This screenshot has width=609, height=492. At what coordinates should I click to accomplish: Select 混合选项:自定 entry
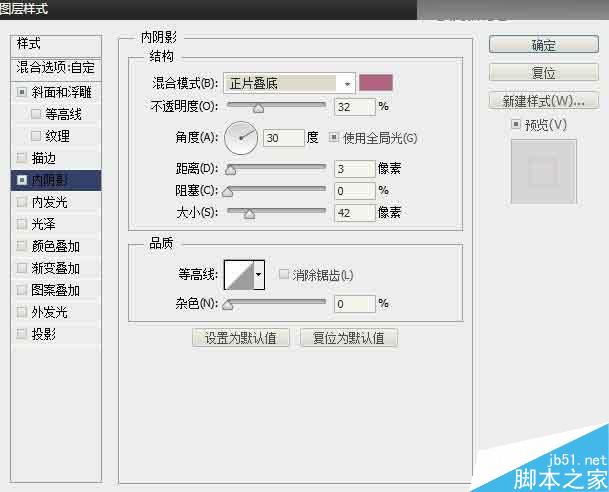coord(56,68)
